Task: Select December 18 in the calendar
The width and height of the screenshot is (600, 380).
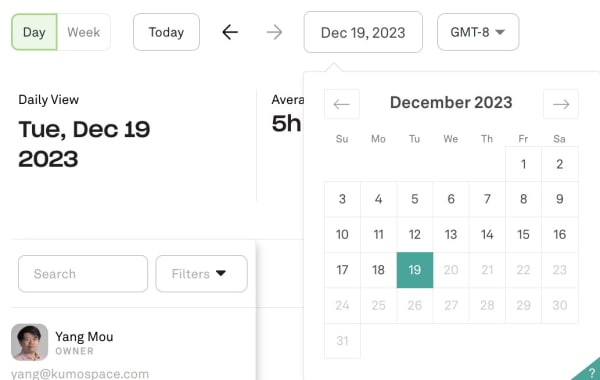Action: (x=378, y=270)
